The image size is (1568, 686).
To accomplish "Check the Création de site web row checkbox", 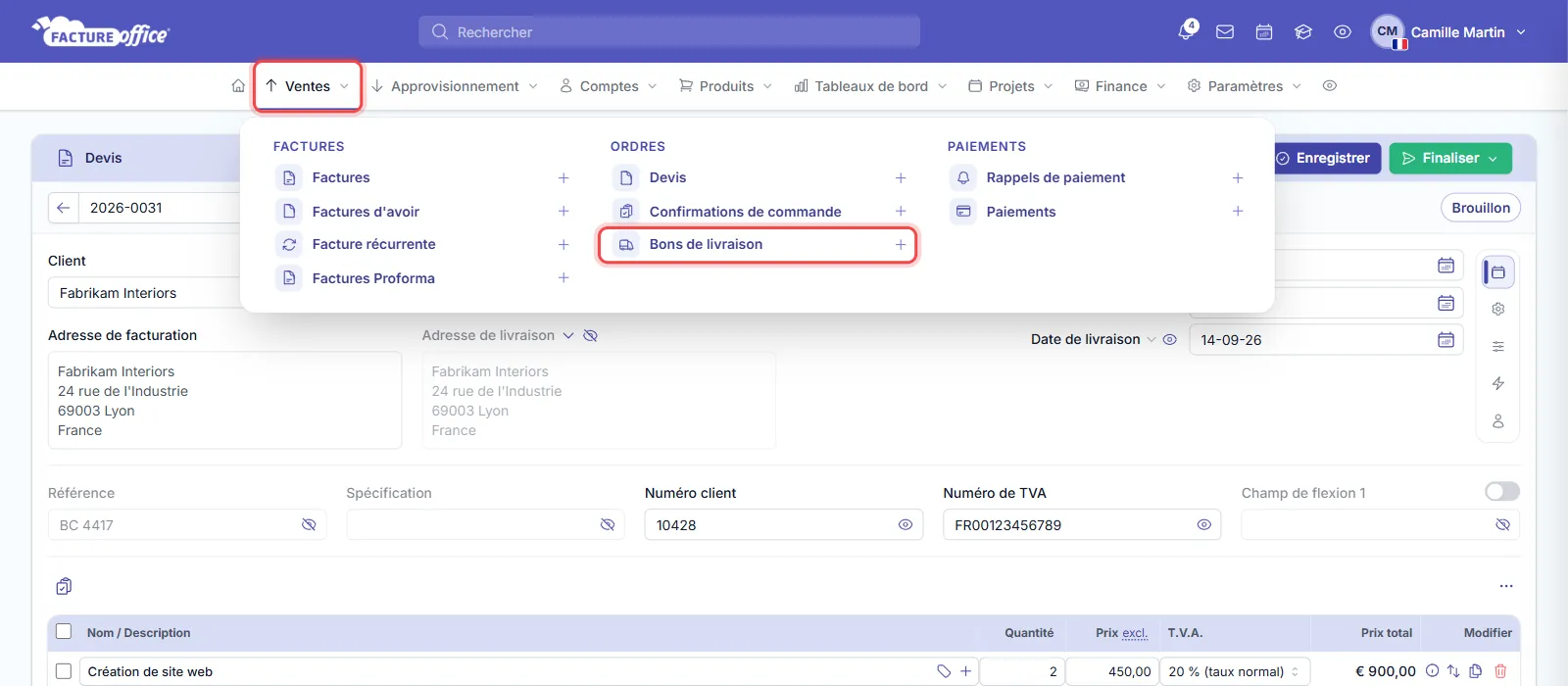I will pos(64,671).
